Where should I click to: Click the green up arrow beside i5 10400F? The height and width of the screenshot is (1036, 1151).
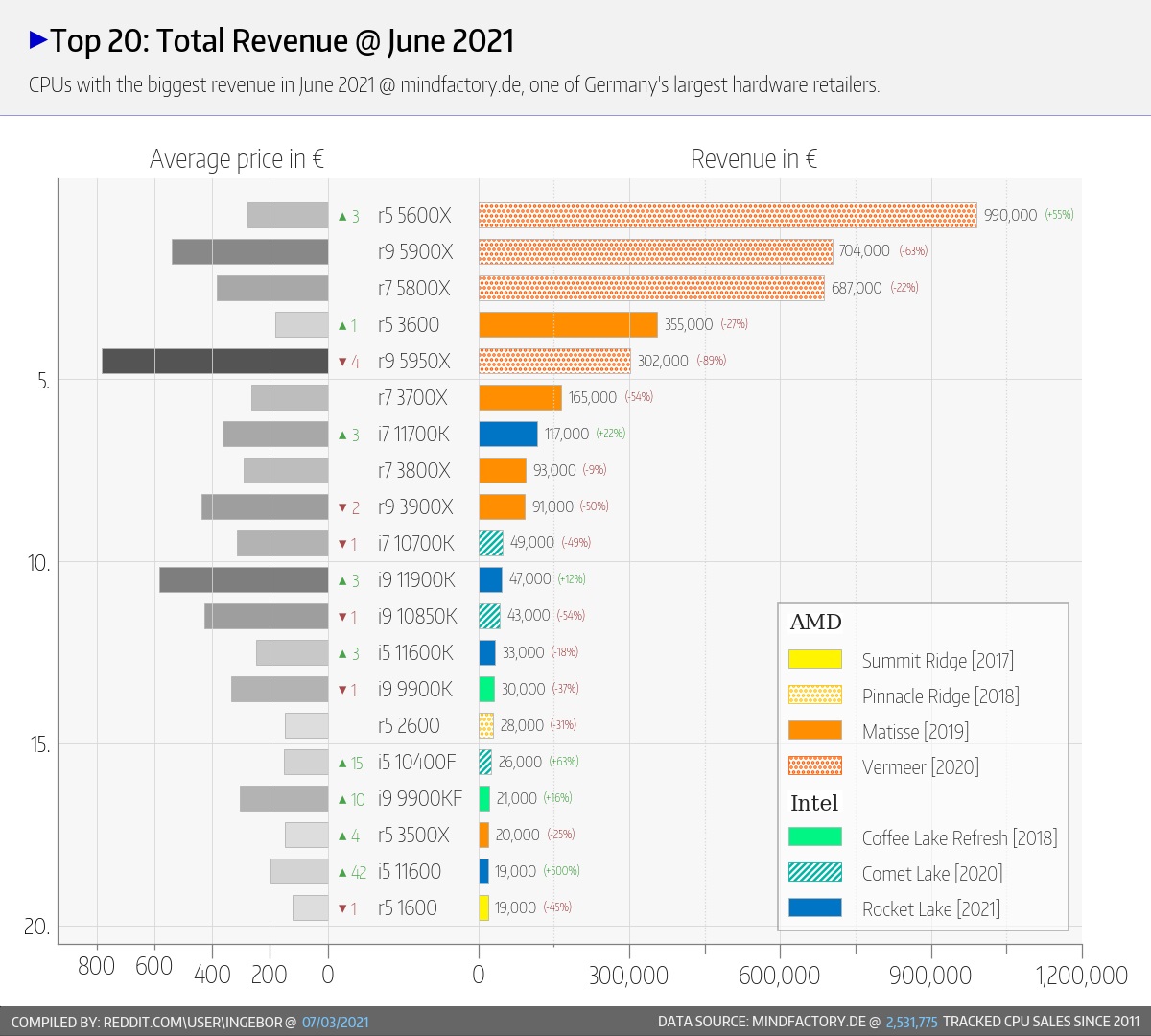click(x=342, y=764)
